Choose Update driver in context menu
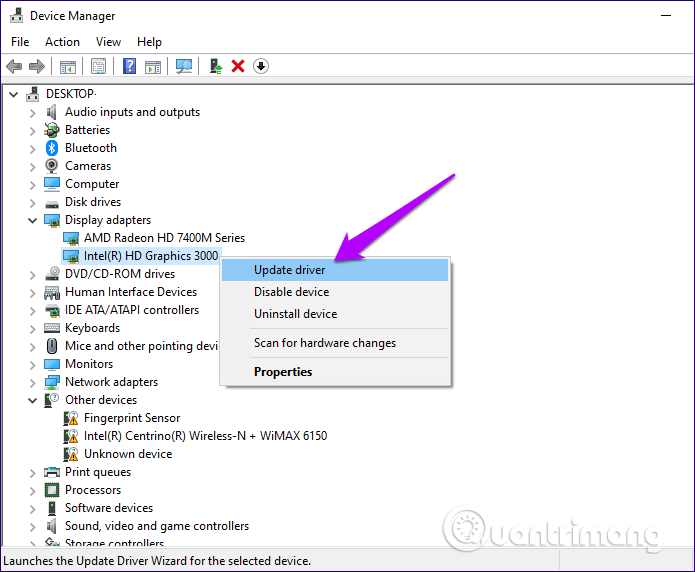 tap(335, 270)
